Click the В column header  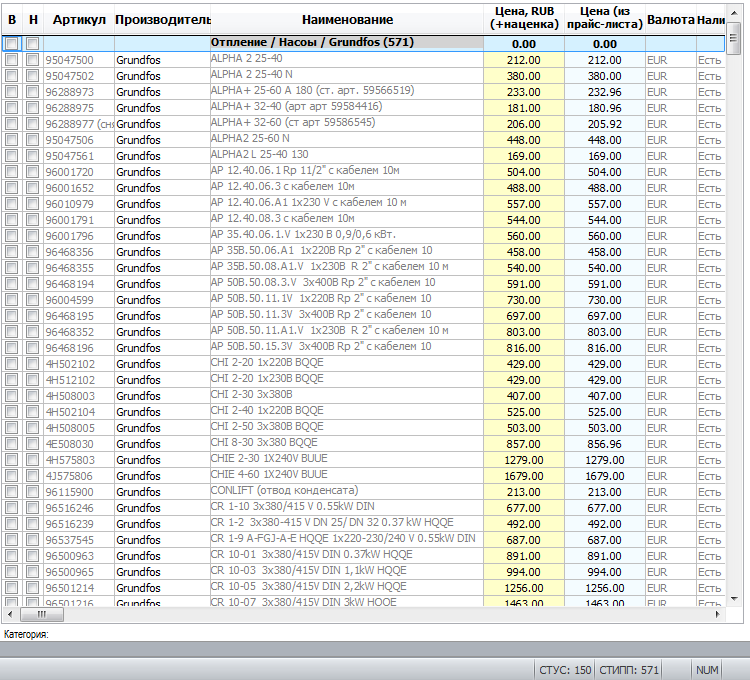(12, 20)
